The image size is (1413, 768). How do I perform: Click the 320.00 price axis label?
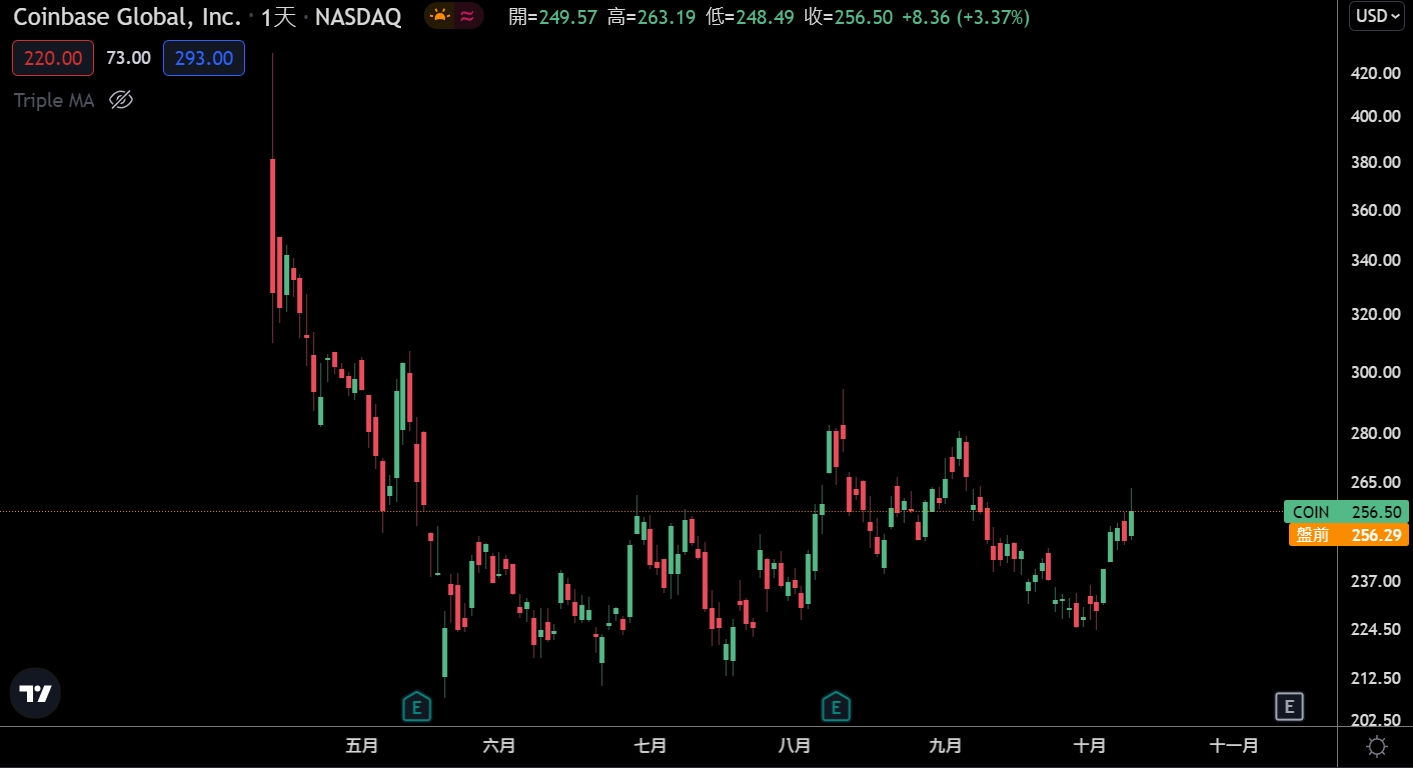(x=1375, y=314)
